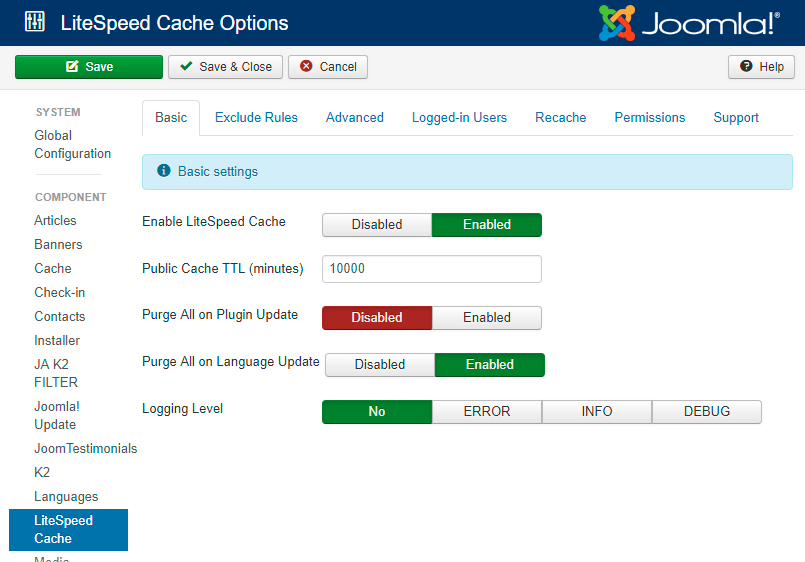Image resolution: width=805 pixels, height=562 pixels.
Task: Switch to the Advanced tab
Action: (x=355, y=118)
